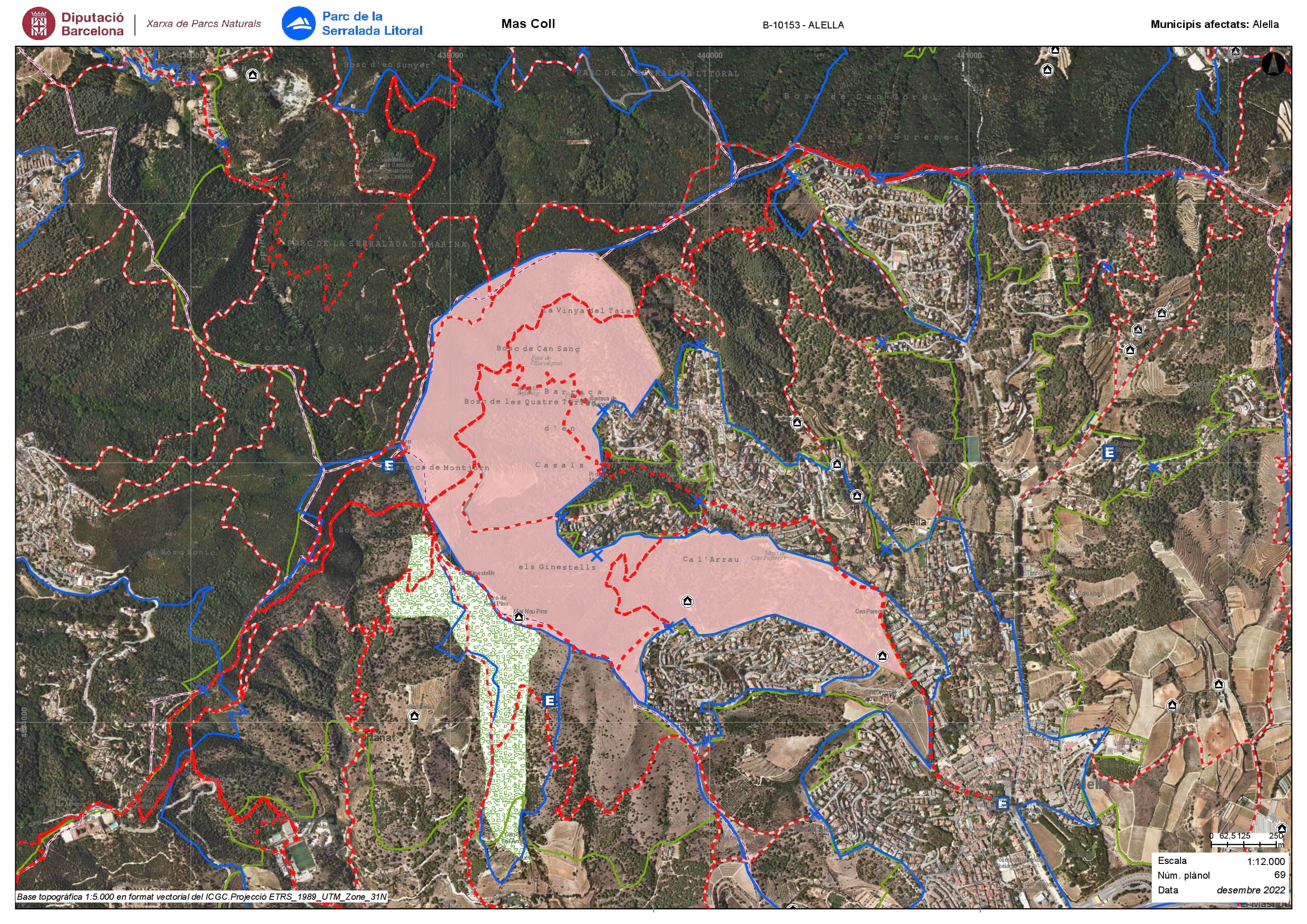Click the north arrow compass icon
Image resolution: width=1307 pixels, height=924 pixels.
pyautogui.click(x=1272, y=64)
